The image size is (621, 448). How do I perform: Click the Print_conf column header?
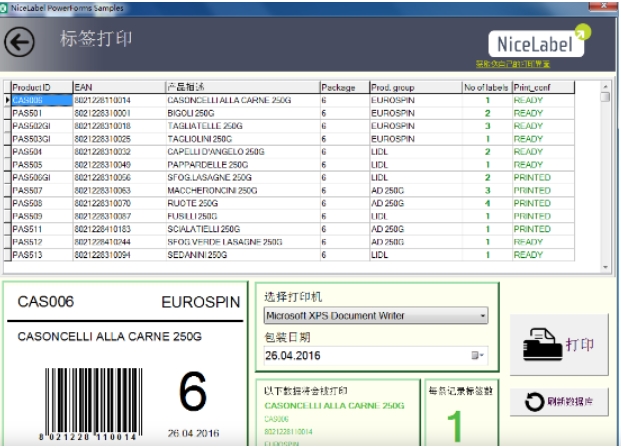tap(543, 87)
